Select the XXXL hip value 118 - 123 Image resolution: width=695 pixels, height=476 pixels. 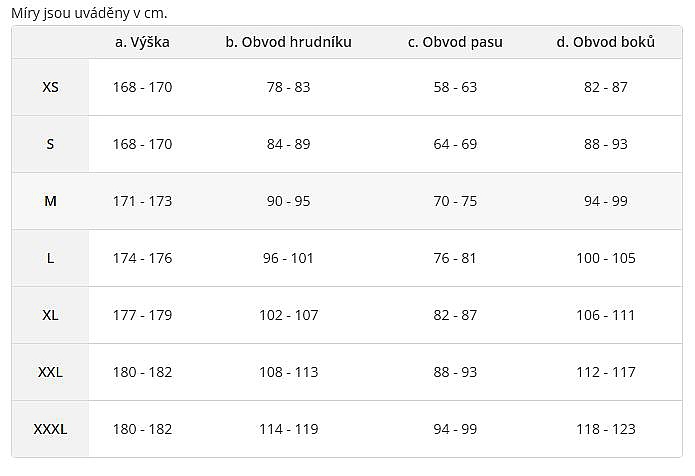pos(605,429)
